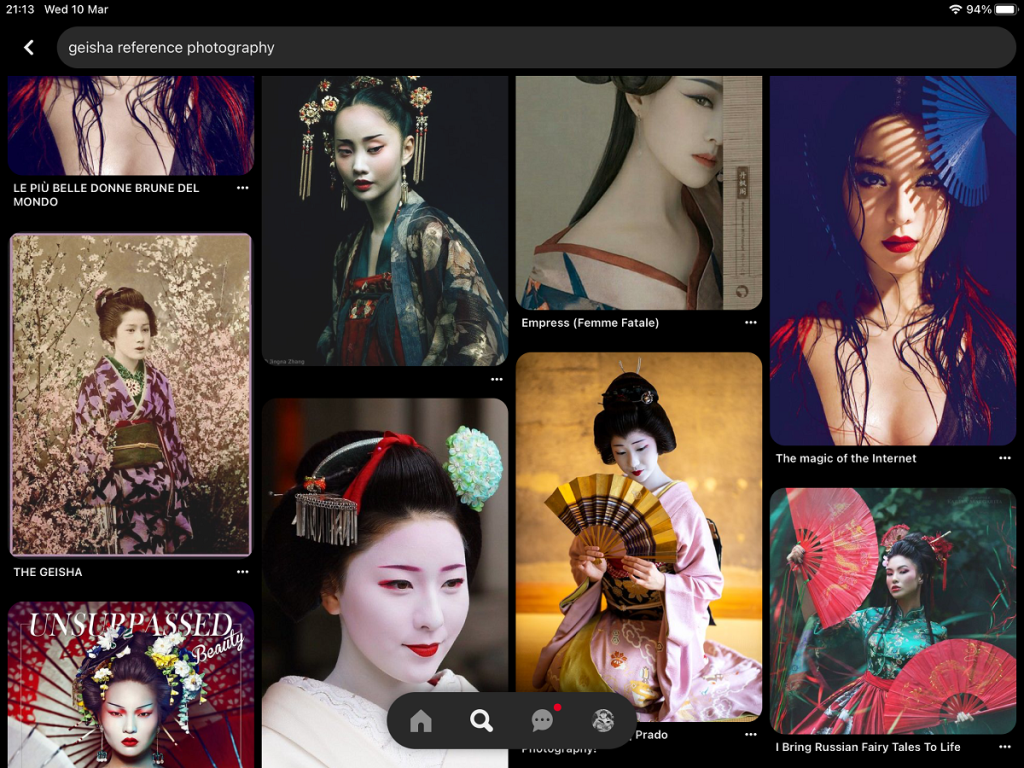Viewport: 1024px width, 768px height.
Task: Go back using the back arrow
Action: click(x=29, y=47)
